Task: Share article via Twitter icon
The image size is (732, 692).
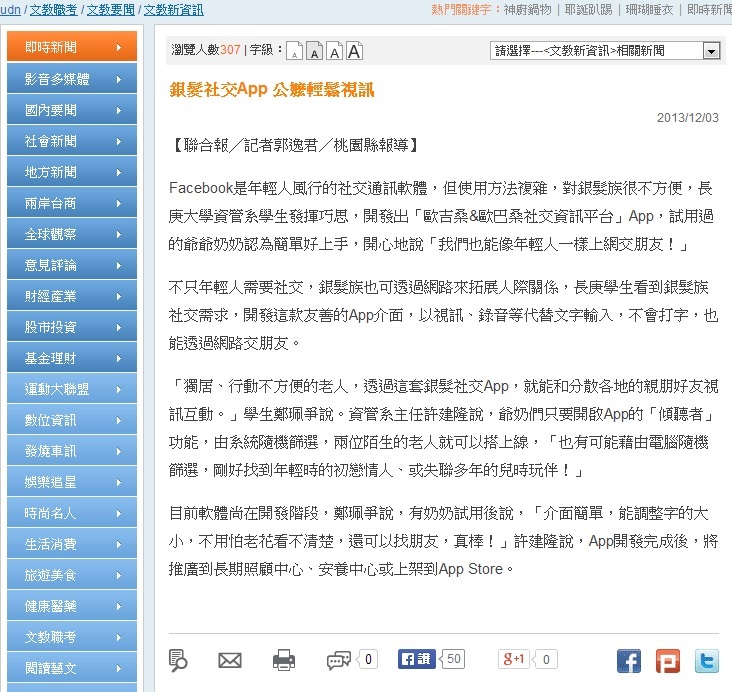Action: tap(706, 660)
